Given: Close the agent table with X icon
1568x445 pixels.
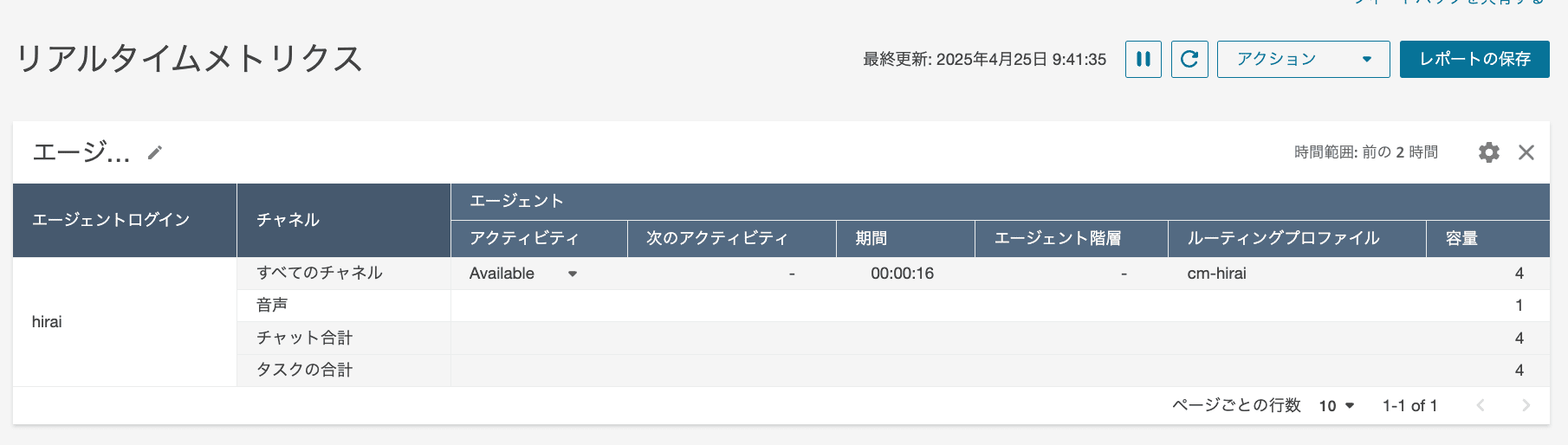Looking at the screenshot, I should (1526, 152).
